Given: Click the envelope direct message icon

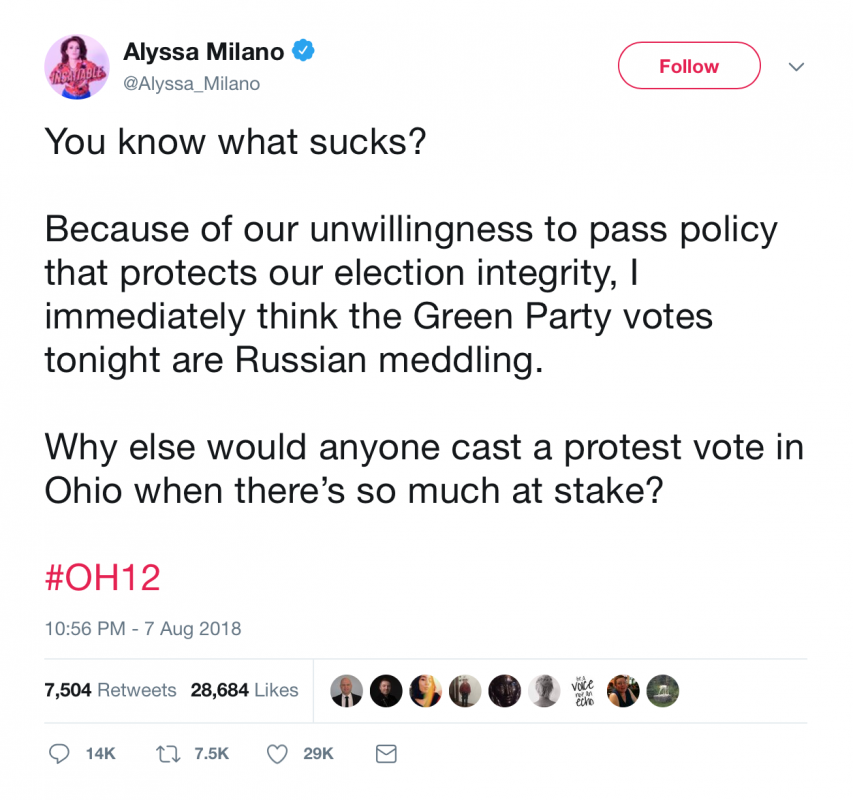Looking at the screenshot, I should pyautogui.click(x=386, y=754).
